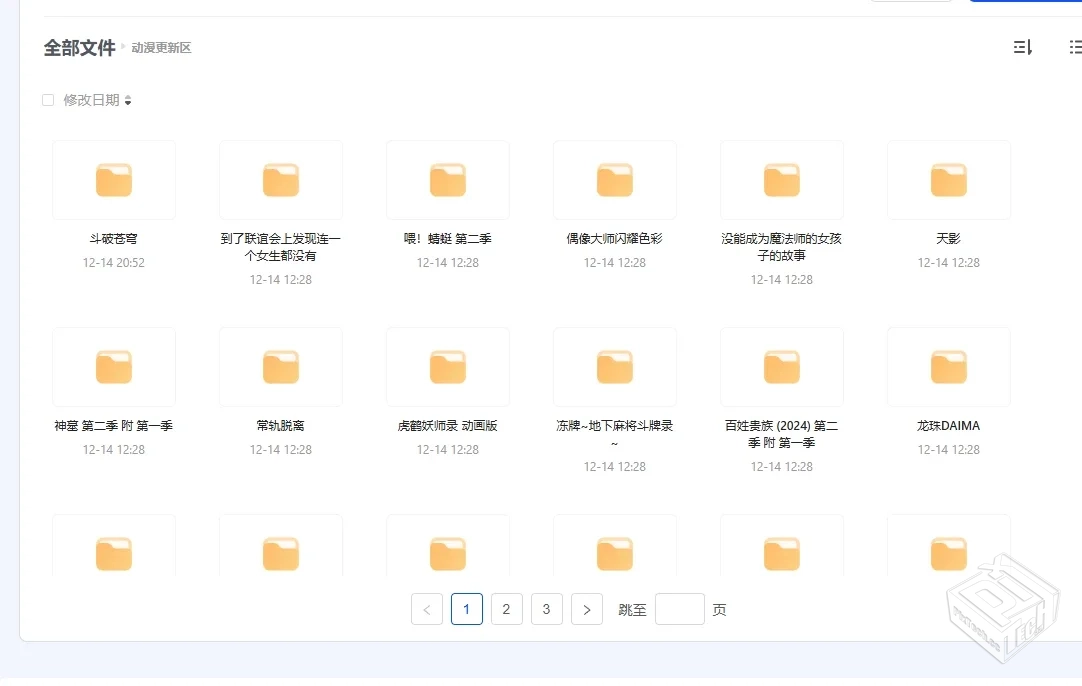This screenshot has width=1082, height=686.
Task: Open the 龙珠DAIMA folder icon
Action: [948, 366]
